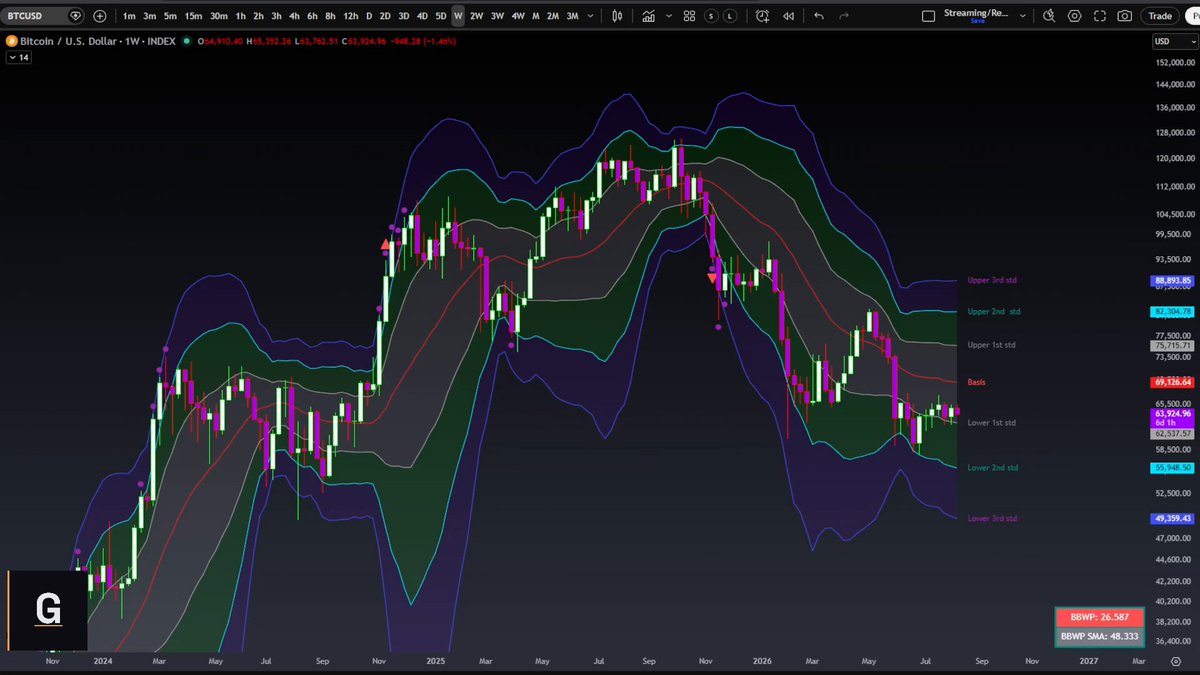This screenshot has width=1200, height=675.
Task: Open the Streaming layout name dropdown arrow
Action: [x=1022, y=16]
